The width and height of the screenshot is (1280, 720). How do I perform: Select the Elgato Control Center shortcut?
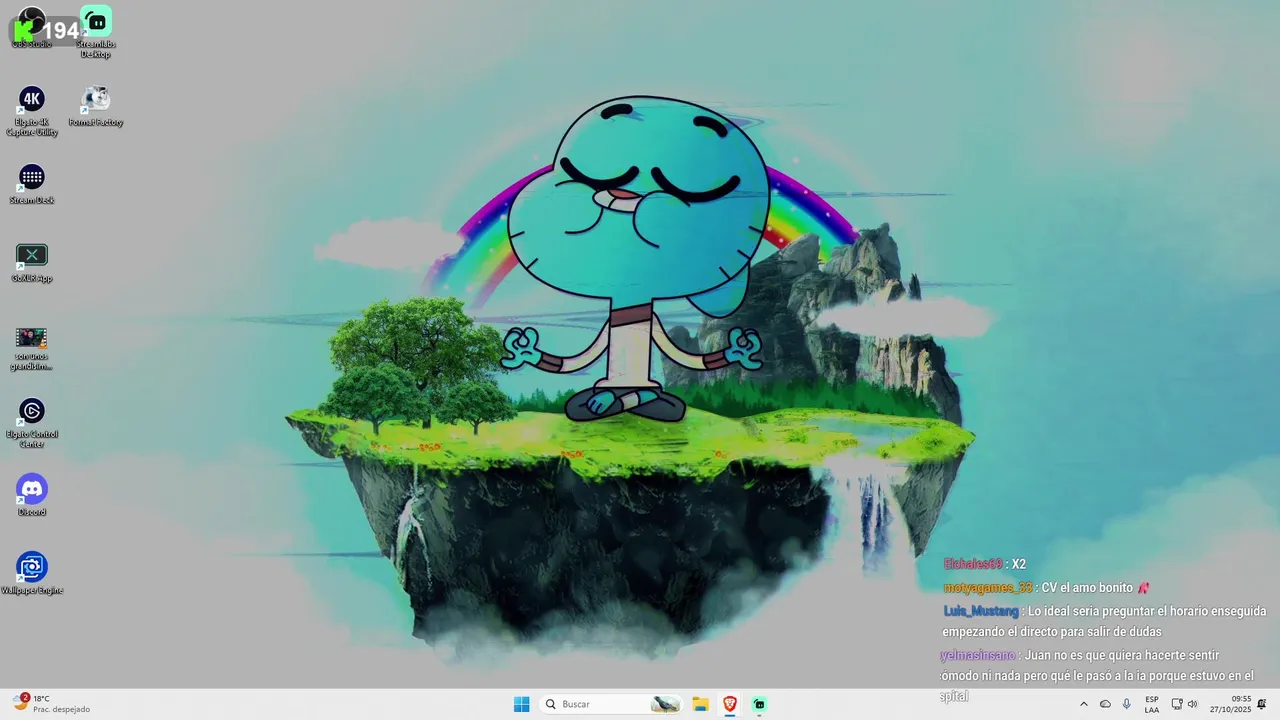point(32,423)
